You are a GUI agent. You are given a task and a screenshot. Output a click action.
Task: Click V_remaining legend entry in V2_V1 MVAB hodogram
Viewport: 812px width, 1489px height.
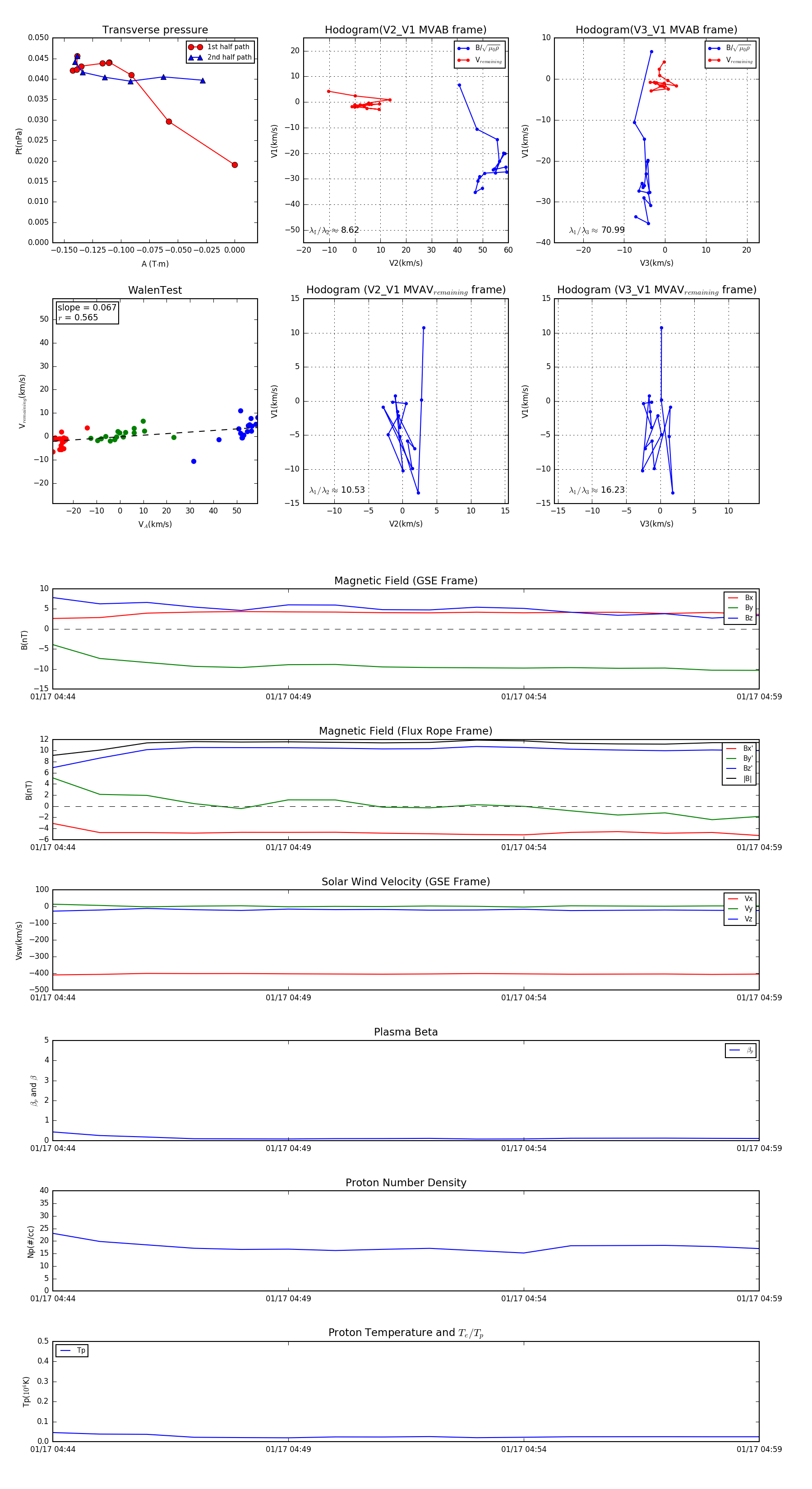click(479, 60)
